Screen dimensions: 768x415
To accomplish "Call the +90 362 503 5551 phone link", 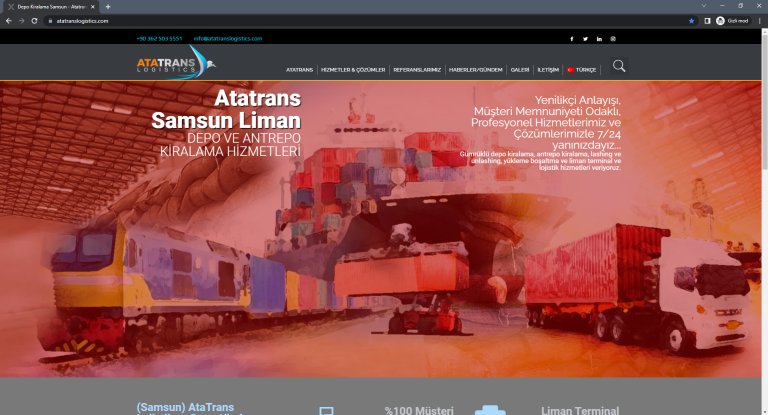I will [159, 39].
